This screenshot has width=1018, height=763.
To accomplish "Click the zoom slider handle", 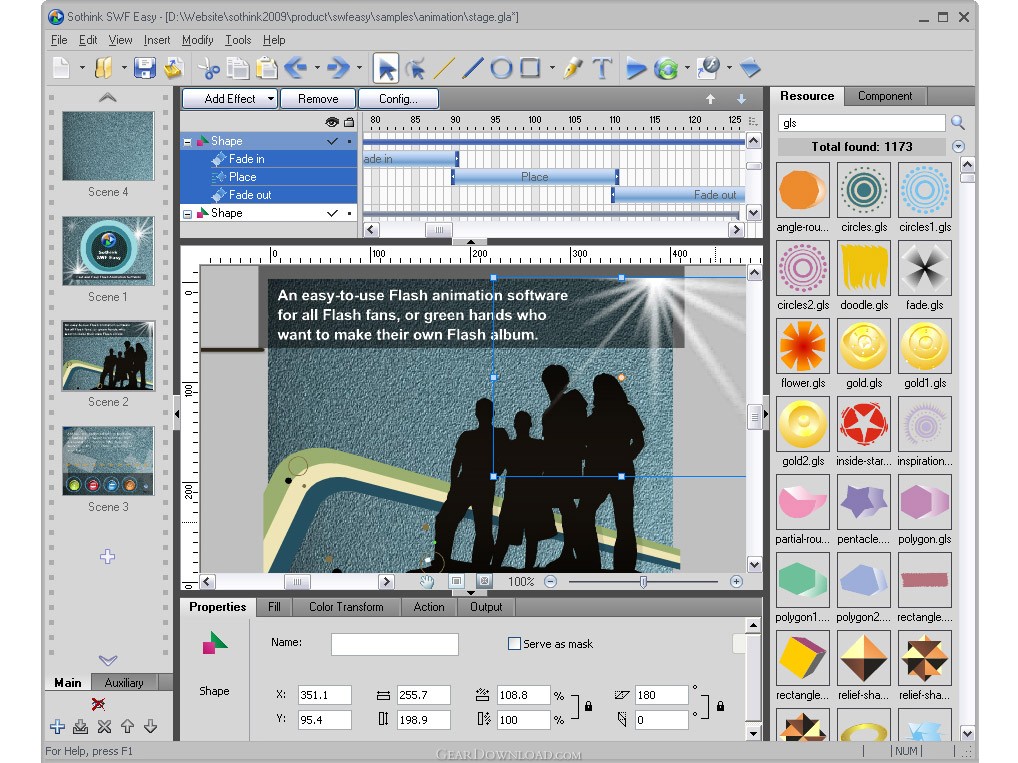I will [x=643, y=581].
